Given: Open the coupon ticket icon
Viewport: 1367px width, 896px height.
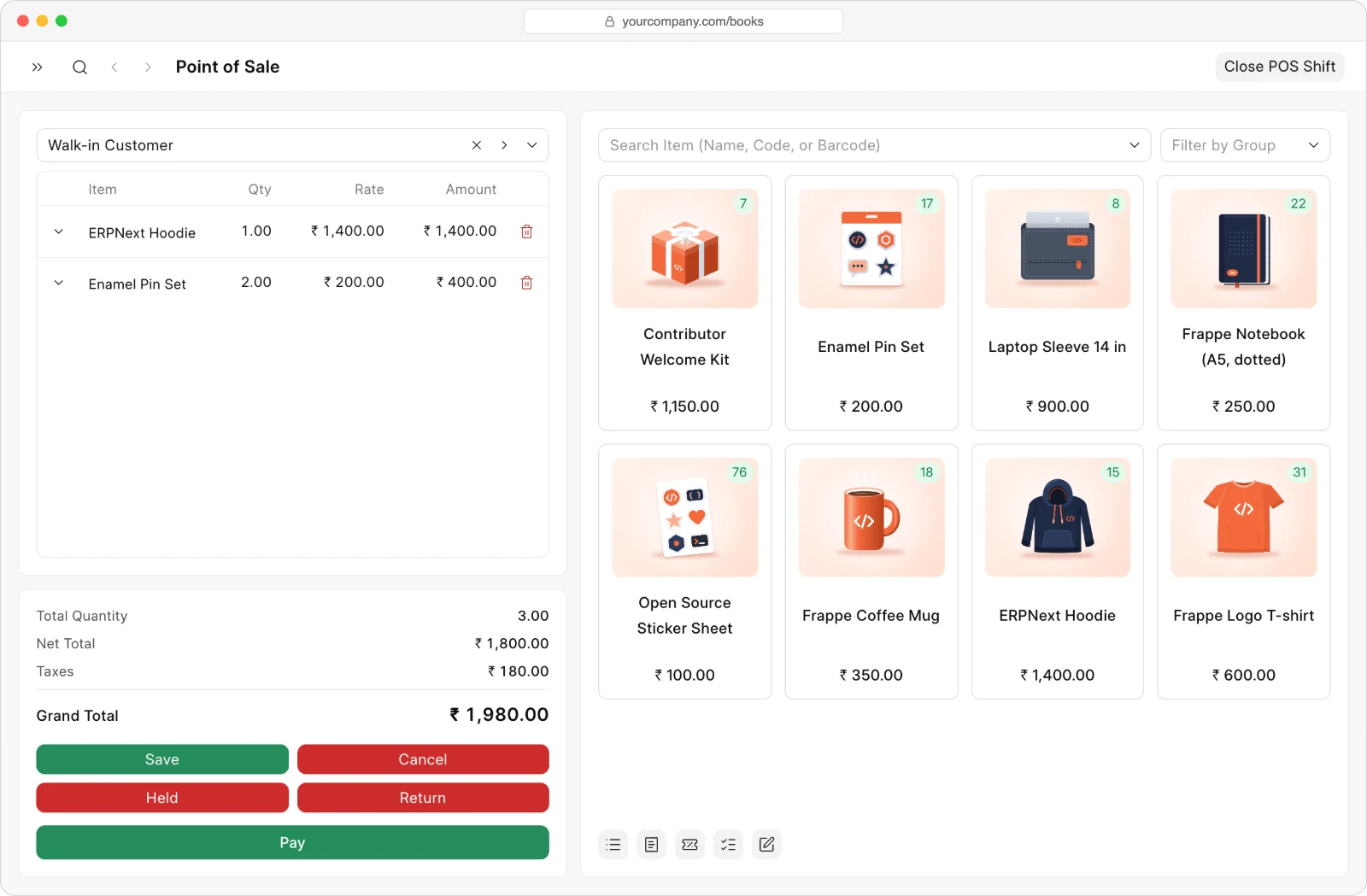Looking at the screenshot, I should coord(689,845).
